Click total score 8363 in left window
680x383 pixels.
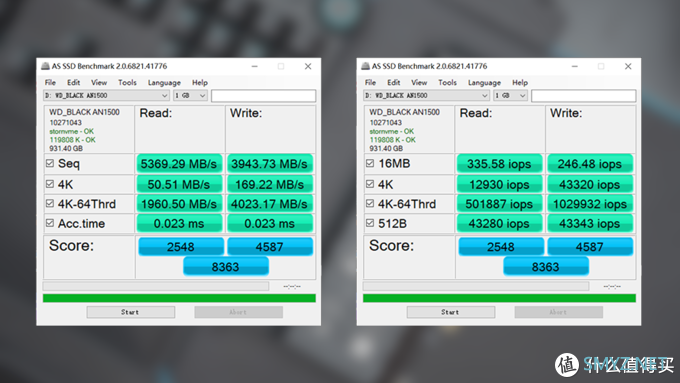226,266
